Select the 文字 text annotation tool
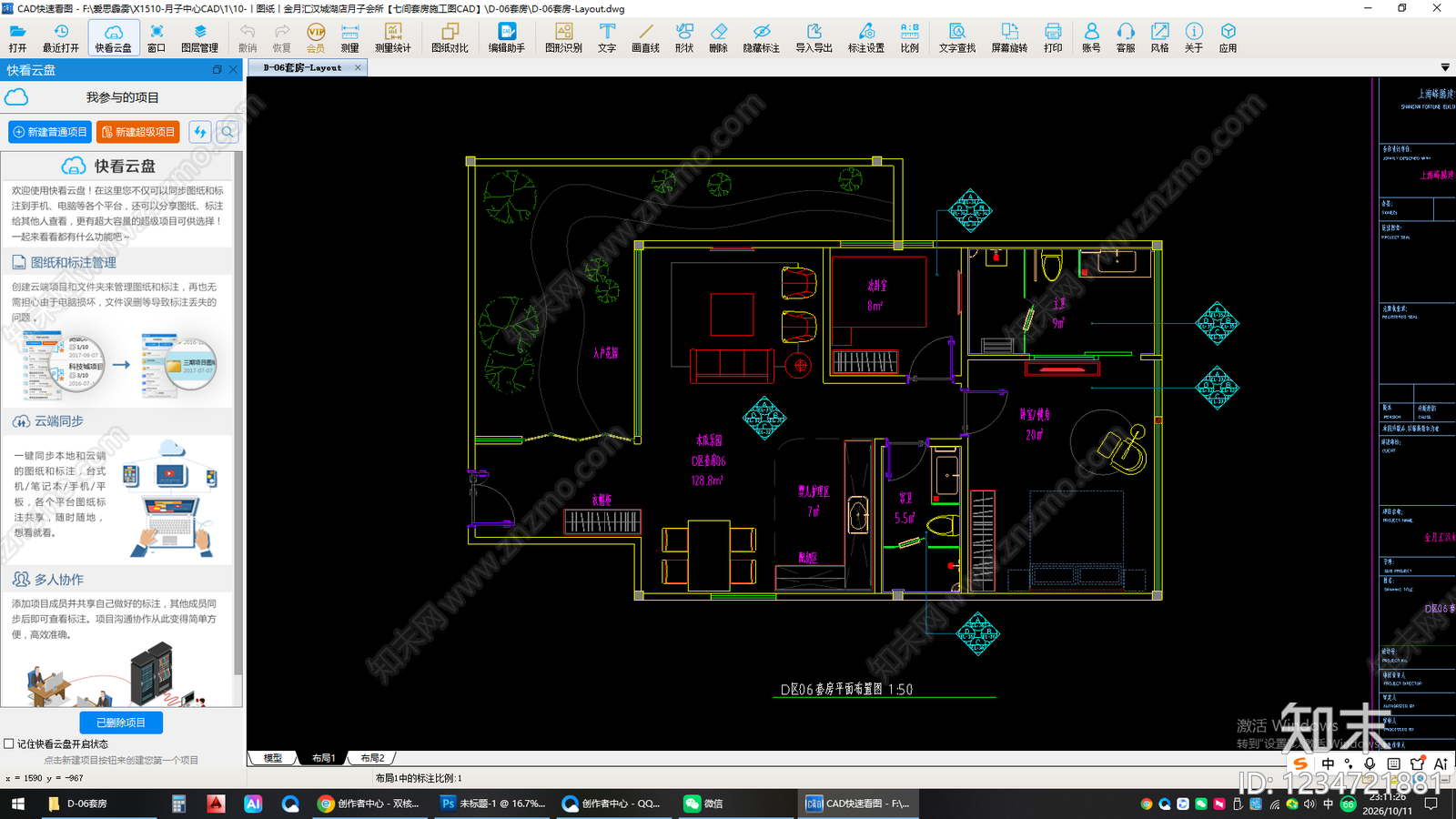 (x=607, y=38)
